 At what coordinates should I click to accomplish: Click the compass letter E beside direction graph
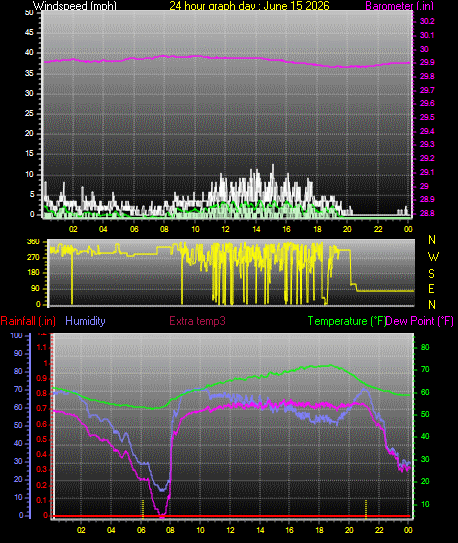431,289
